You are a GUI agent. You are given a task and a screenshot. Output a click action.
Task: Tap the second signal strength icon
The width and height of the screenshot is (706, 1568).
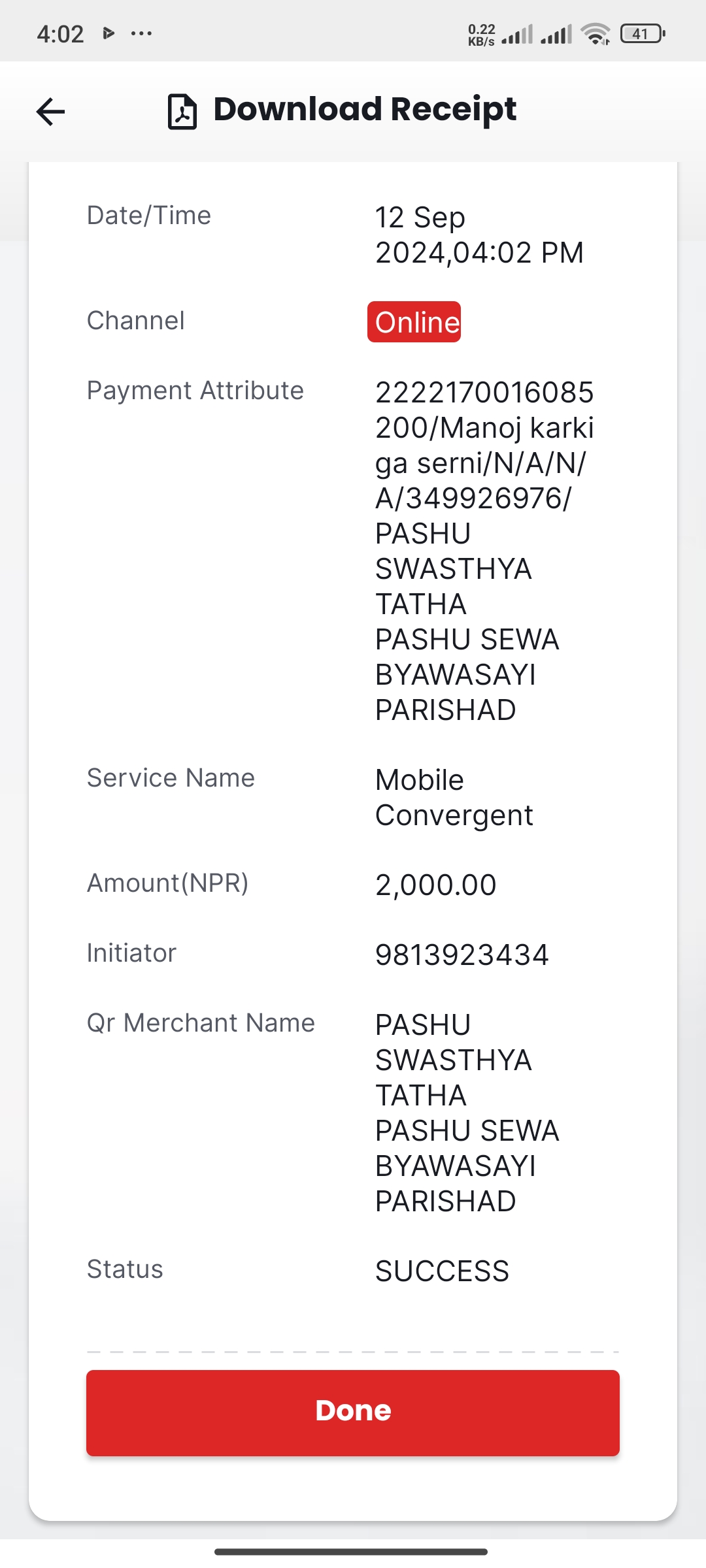point(556,34)
